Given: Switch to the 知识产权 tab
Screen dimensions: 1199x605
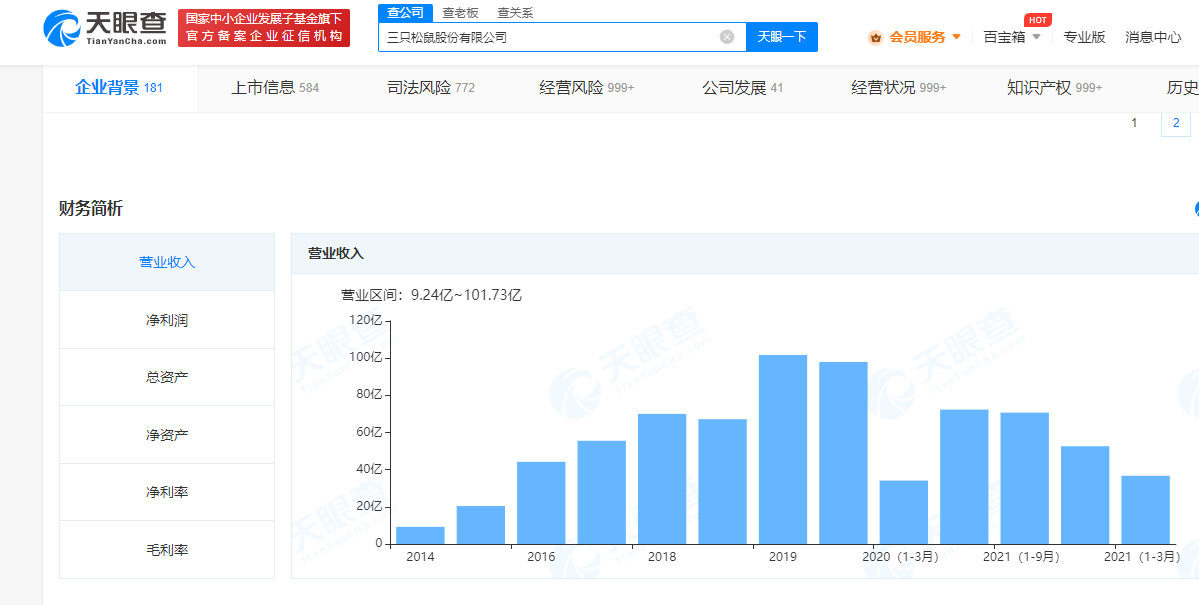Looking at the screenshot, I should pos(1054,88).
